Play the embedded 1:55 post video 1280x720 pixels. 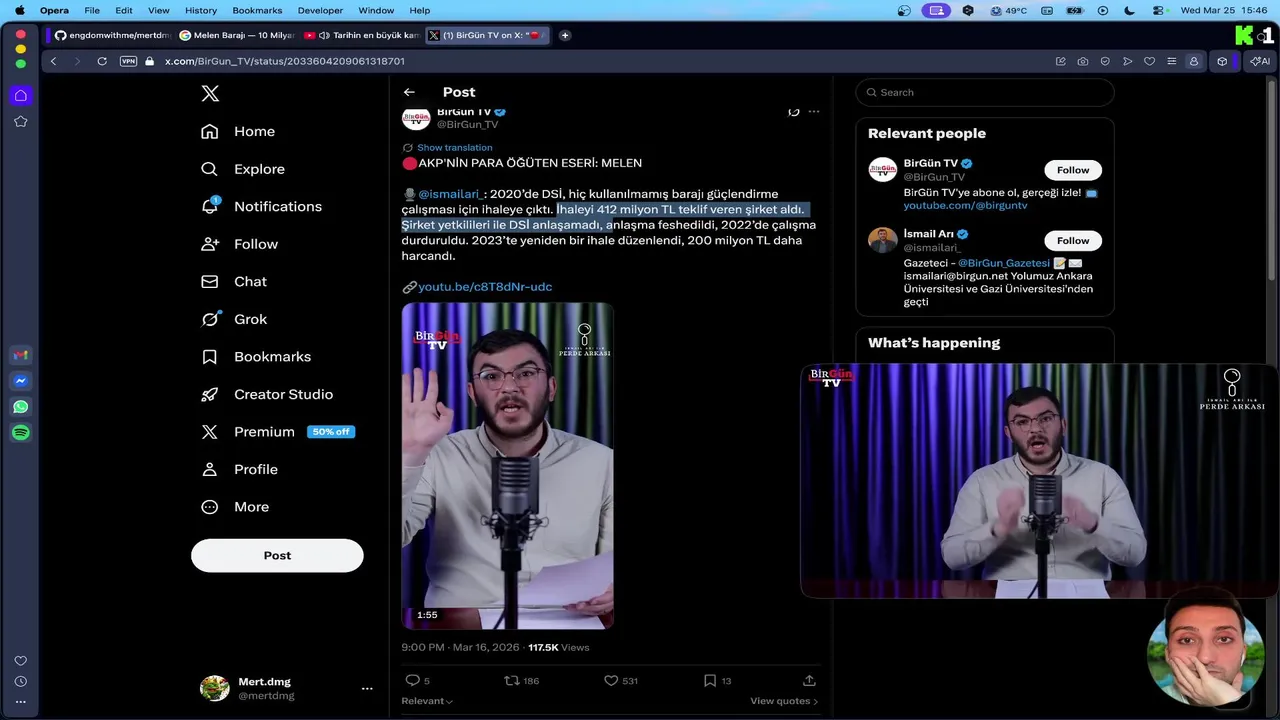click(x=507, y=466)
